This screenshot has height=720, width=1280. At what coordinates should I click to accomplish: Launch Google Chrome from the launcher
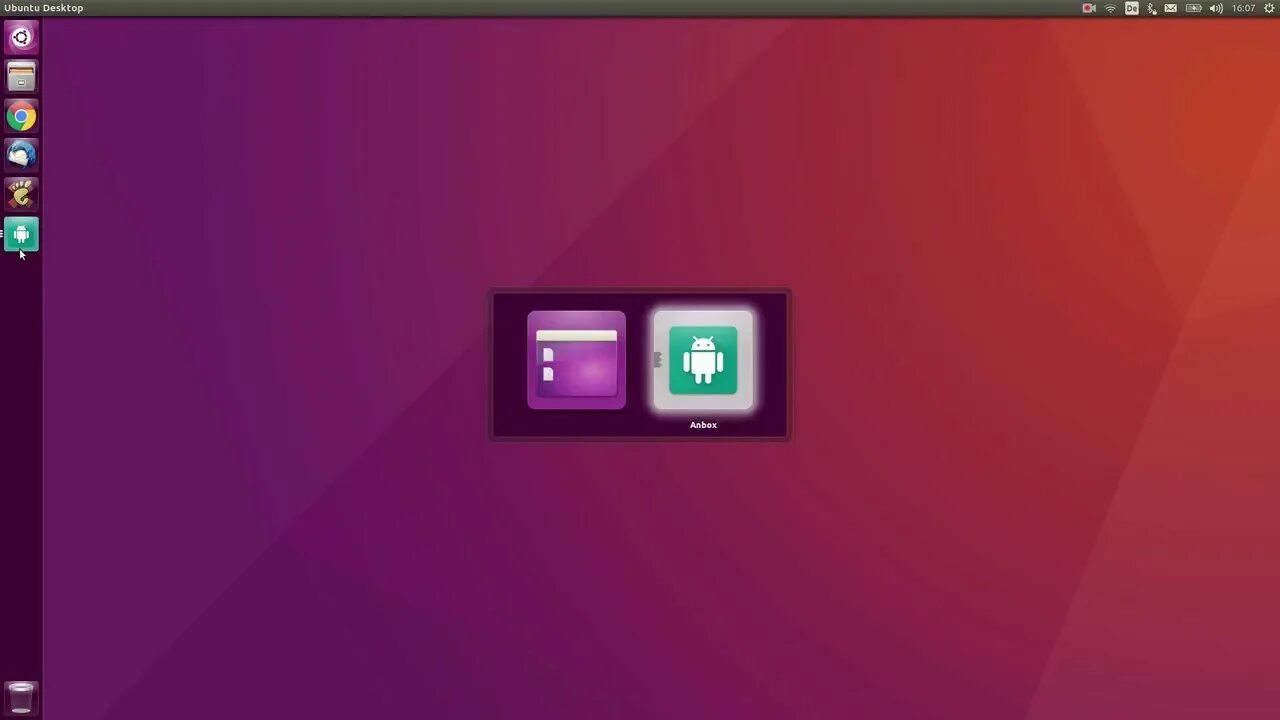point(21,116)
